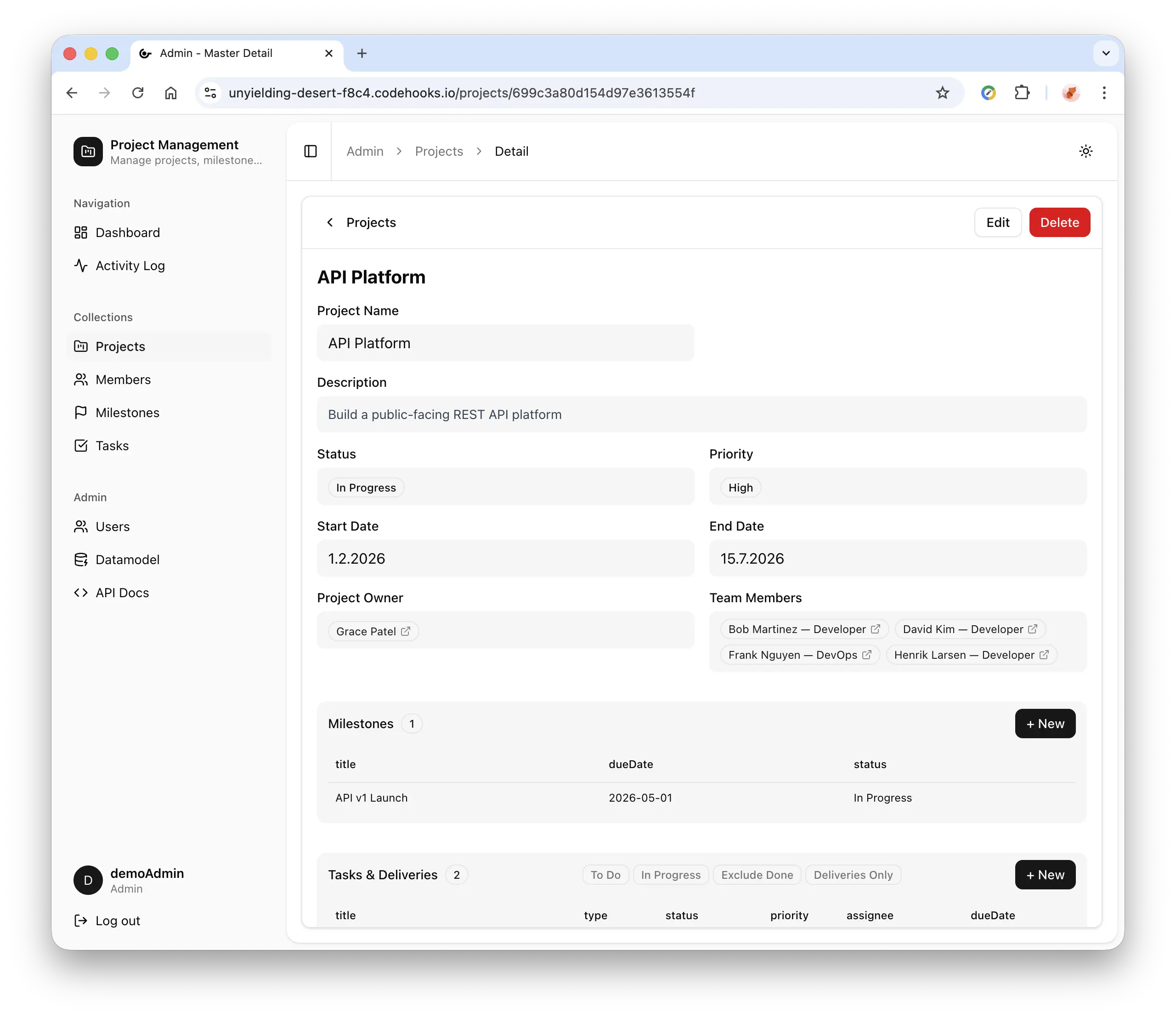Image resolution: width=1176 pixels, height=1018 pixels.
Task: Select the Tasks checkmark icon
Action: [81, 446]
